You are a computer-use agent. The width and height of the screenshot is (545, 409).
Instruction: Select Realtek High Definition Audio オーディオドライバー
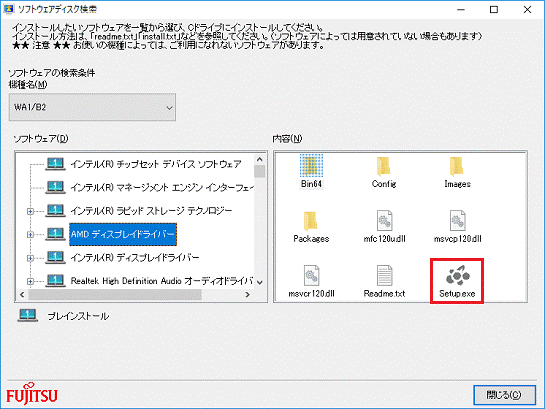pyautogui.click(x=162, y=281)
